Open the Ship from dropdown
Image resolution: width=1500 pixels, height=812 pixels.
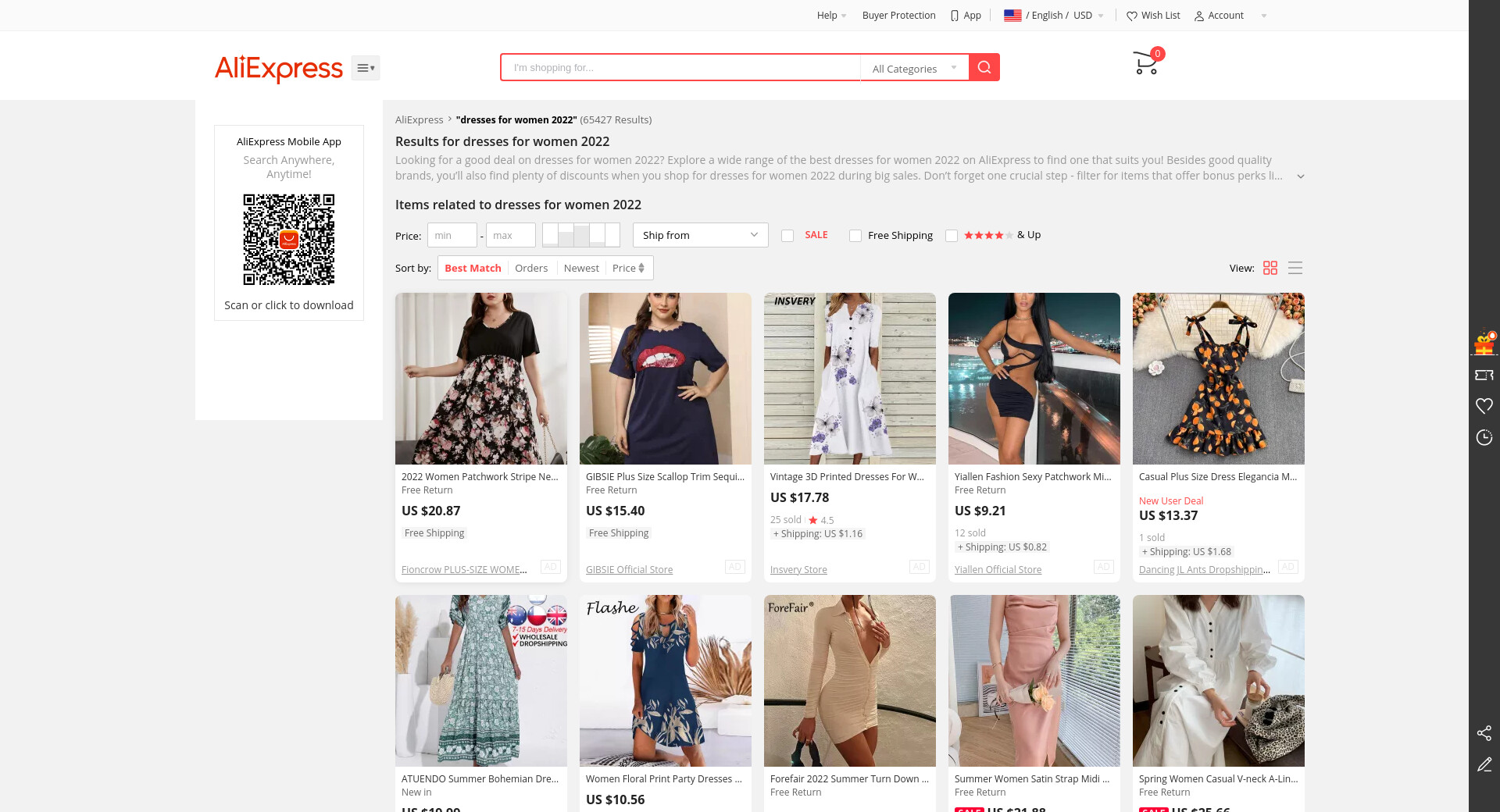click(700, 235)
